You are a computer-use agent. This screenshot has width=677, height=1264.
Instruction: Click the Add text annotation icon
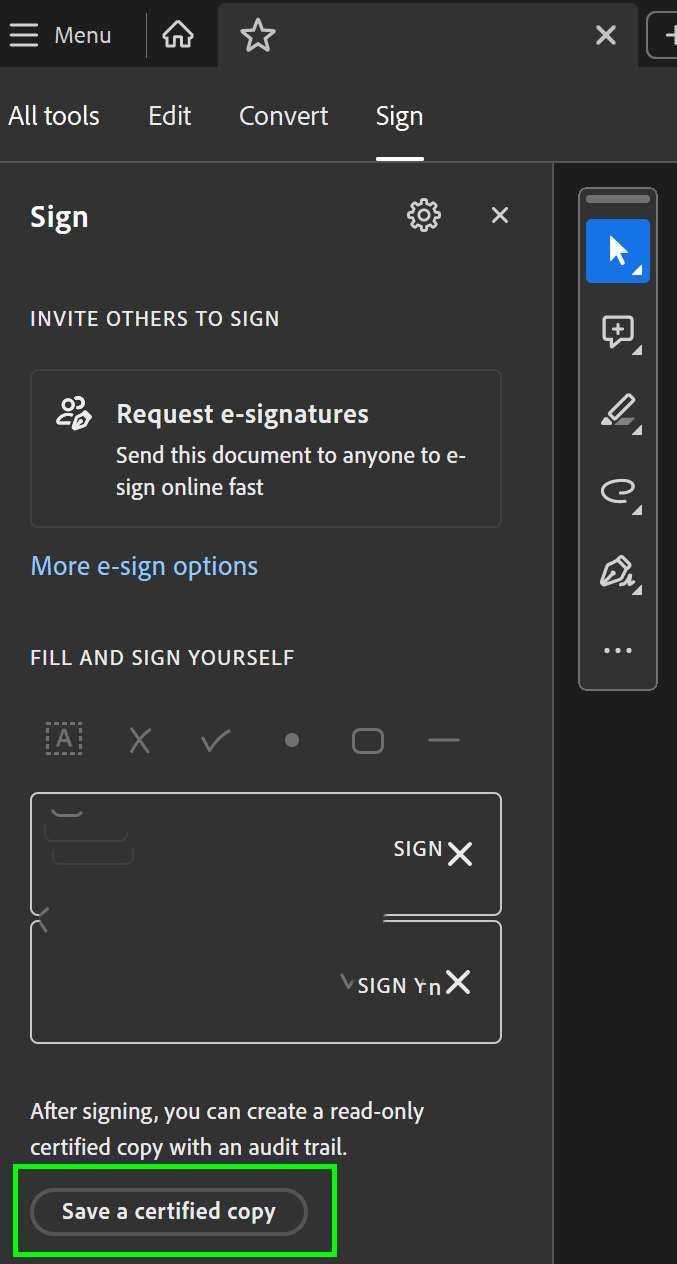point(64,738)
